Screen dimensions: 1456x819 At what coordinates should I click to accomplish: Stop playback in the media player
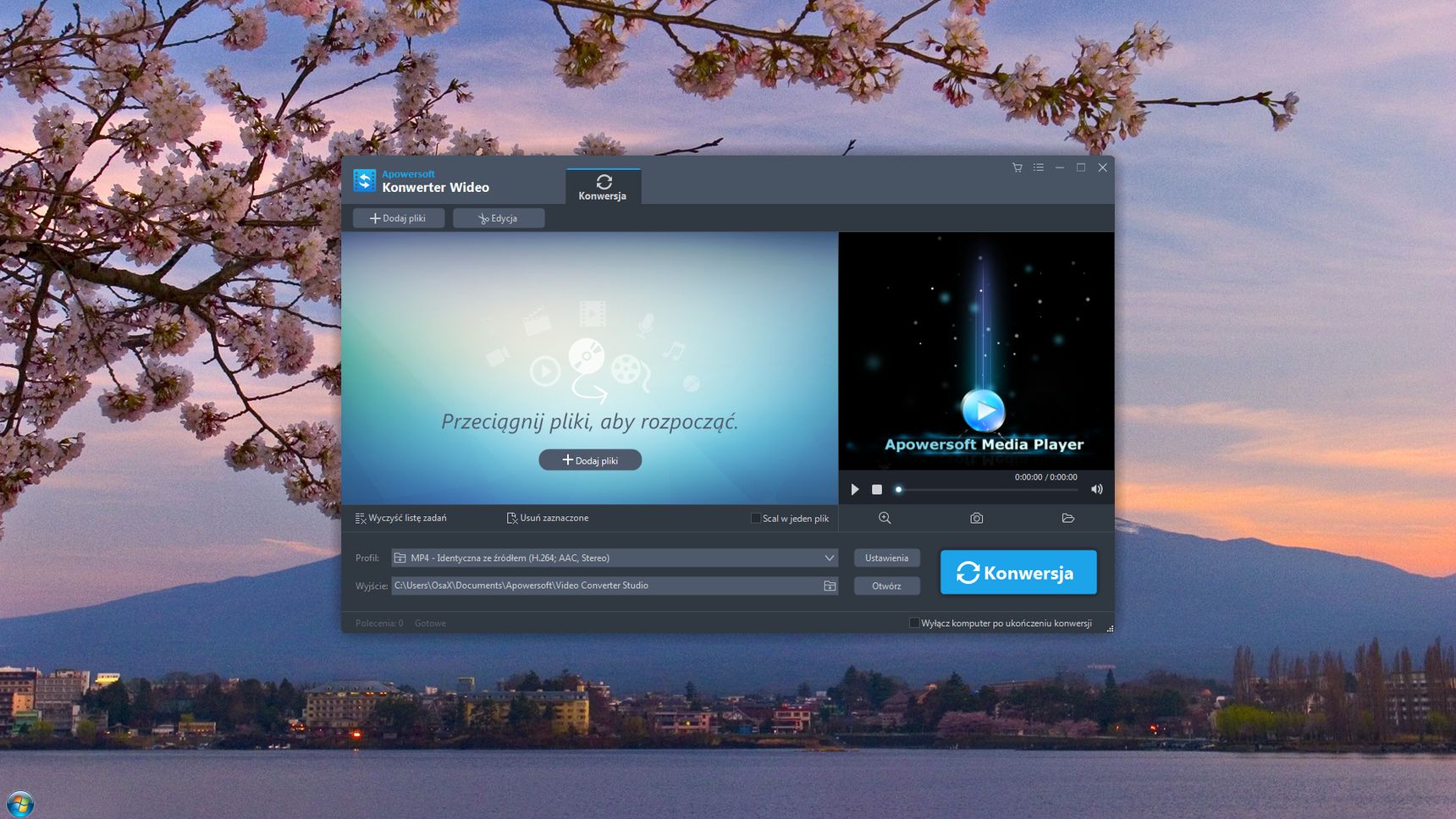click(877, 489)
